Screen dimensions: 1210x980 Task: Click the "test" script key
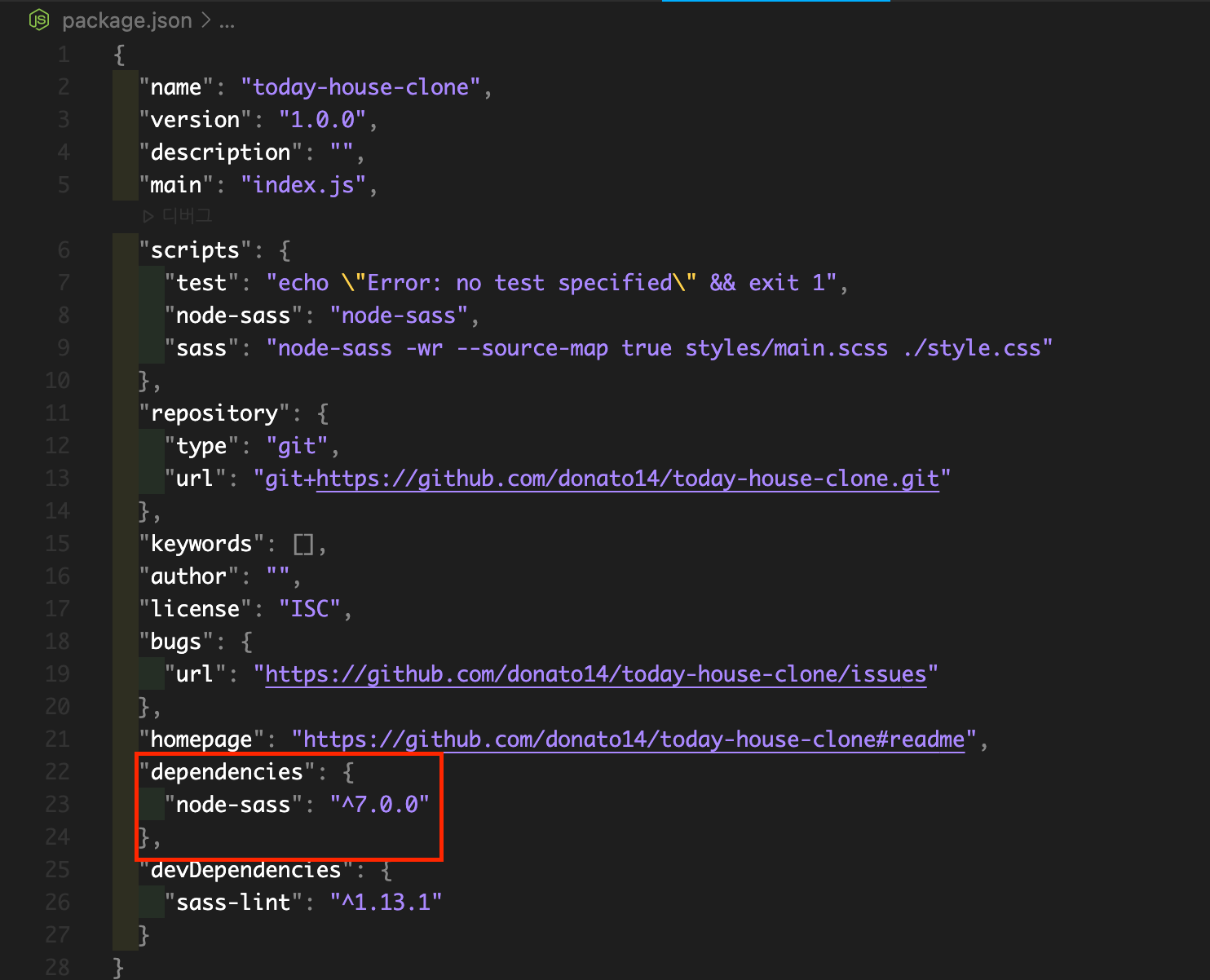pyautogui.click(x=201, y=283)
